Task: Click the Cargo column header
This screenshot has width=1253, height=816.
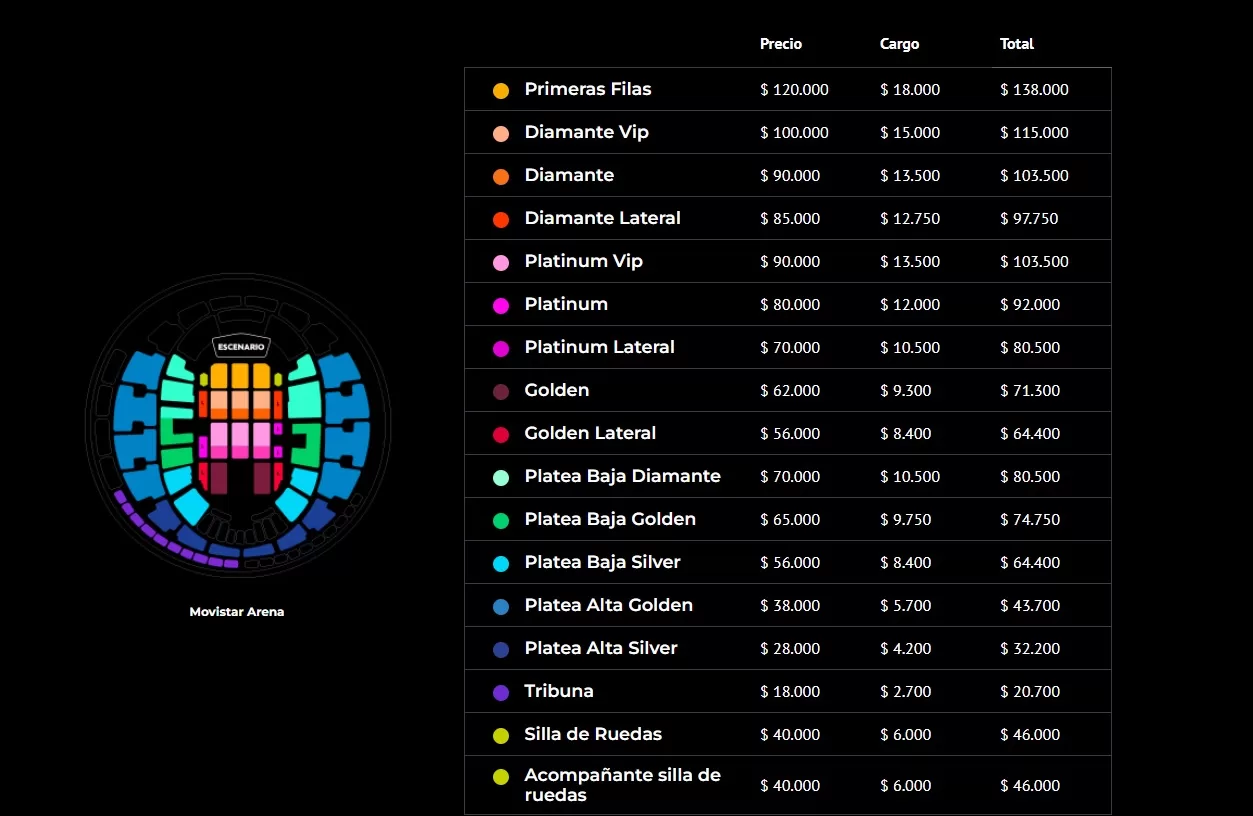Action: pyautogui.click(x=899, y=44)
